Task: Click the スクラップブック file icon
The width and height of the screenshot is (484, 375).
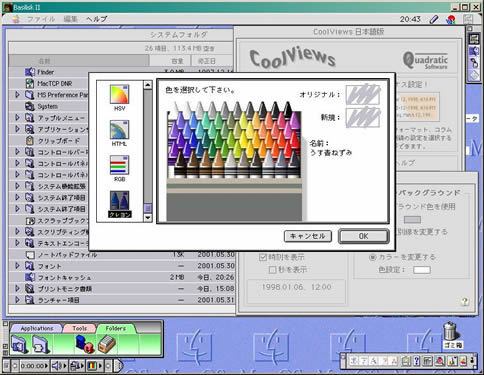Action: point(30,220)
